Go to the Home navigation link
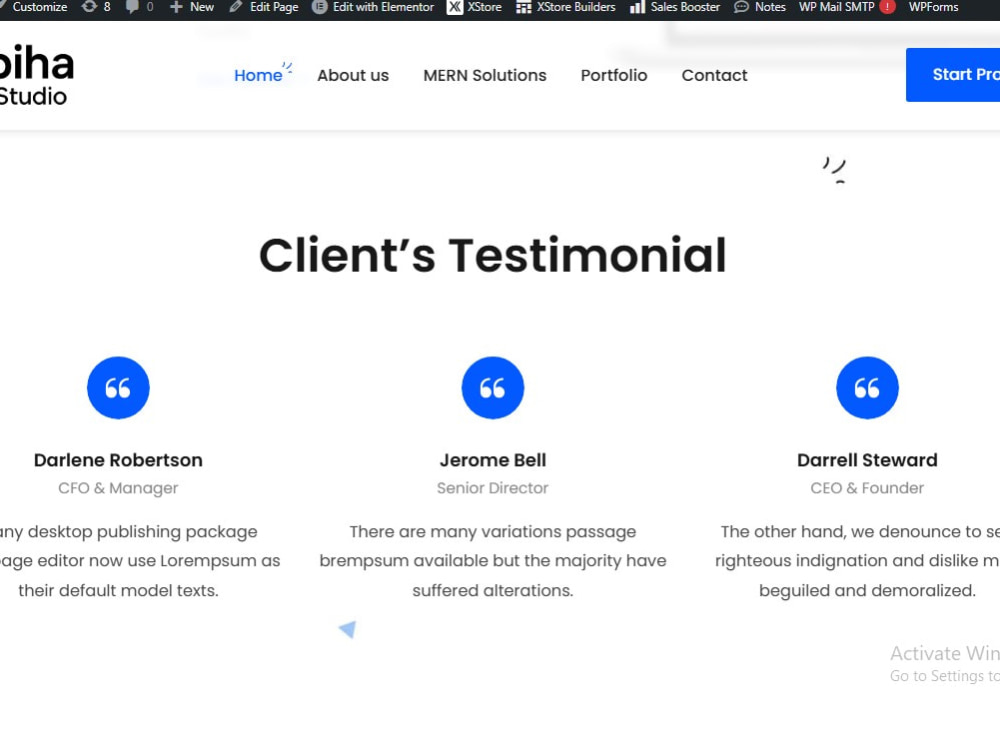The image size is (1000, 750). click(258, 75)
